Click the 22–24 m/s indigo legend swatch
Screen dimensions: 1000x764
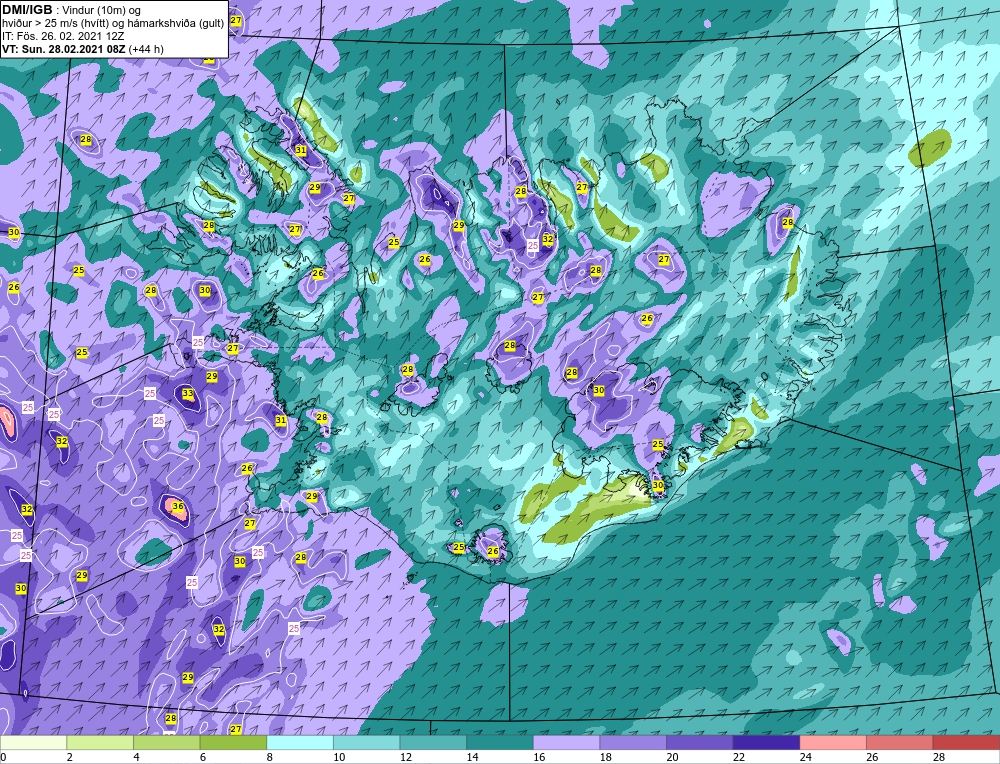pyautogui.click(x=767, y=743)
